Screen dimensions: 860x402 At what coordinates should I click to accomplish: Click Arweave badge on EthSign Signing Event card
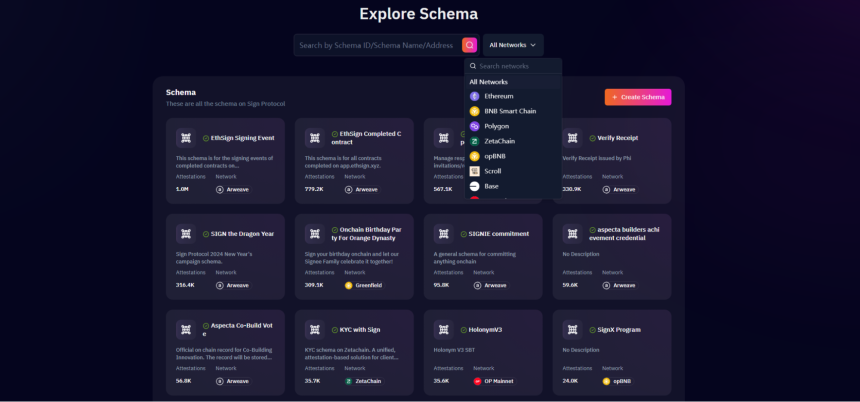click(x=233, y=190)
